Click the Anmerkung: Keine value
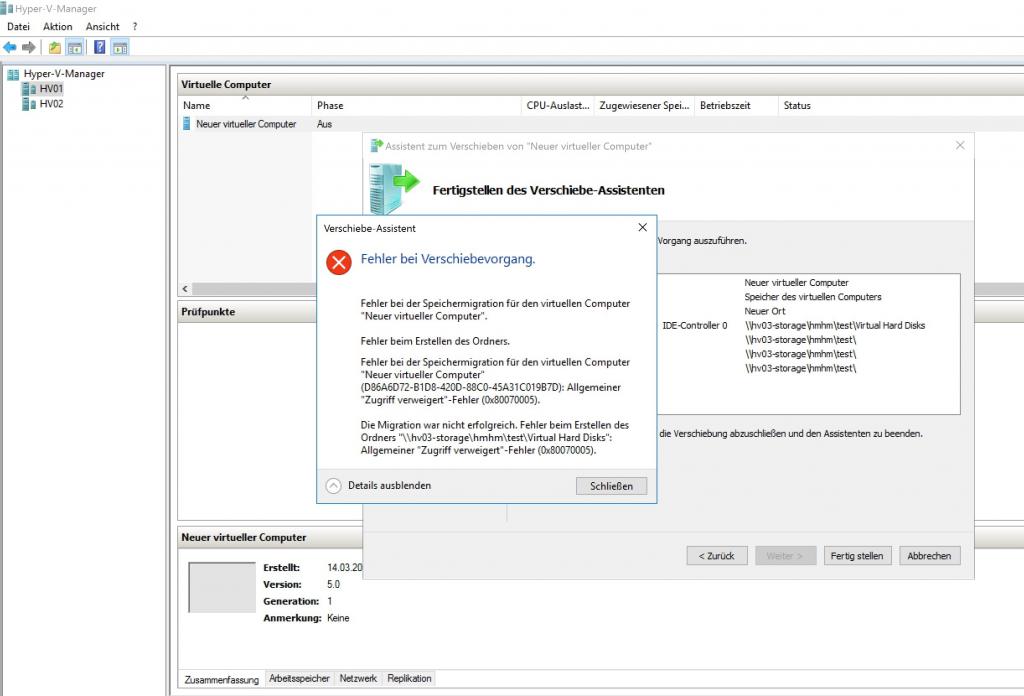Image resolution: width=1024 pixels, height=696 pixels. pyautogui.click(x=338, y=618)
